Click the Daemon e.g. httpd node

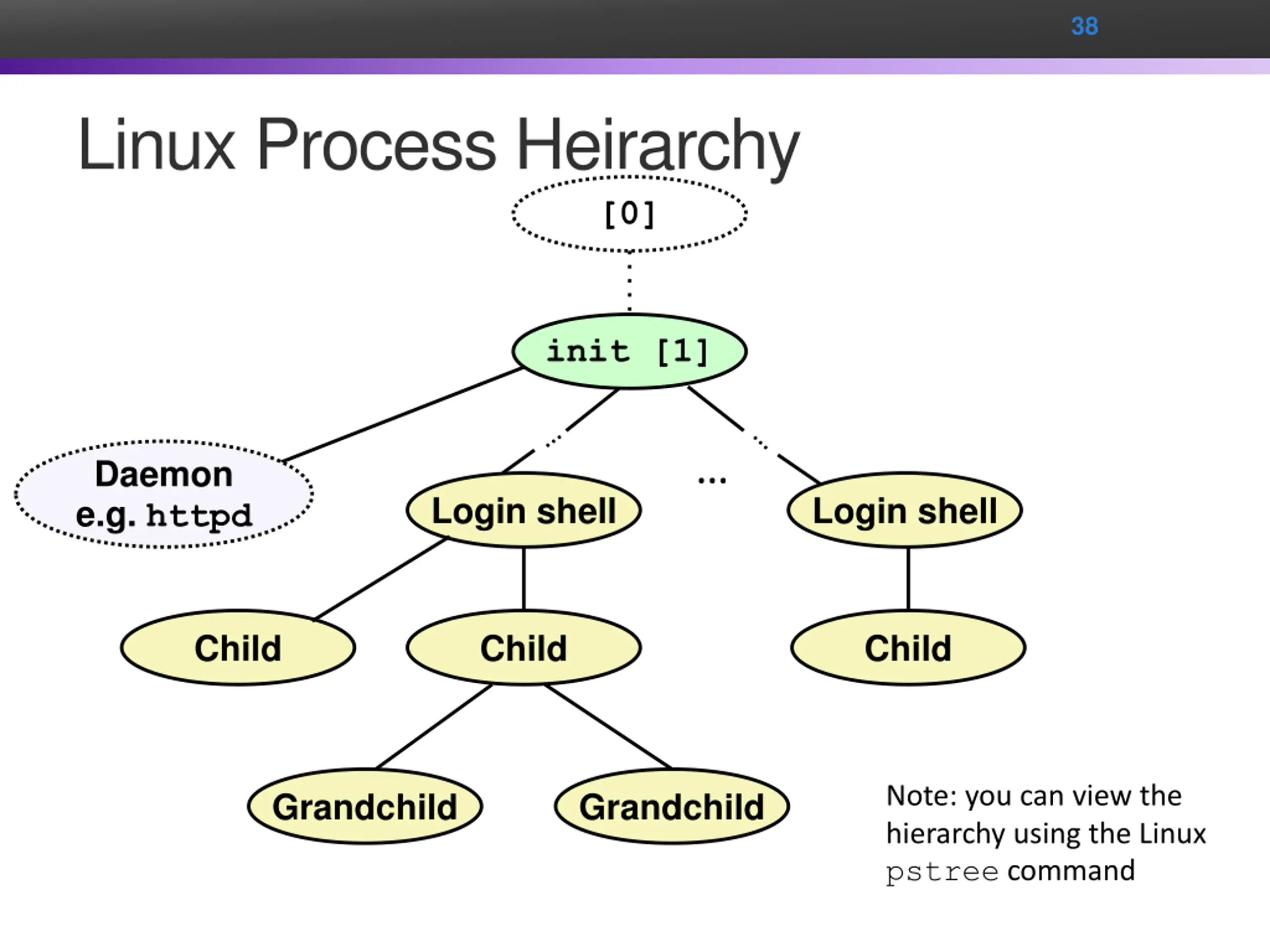tap(164, 494)
